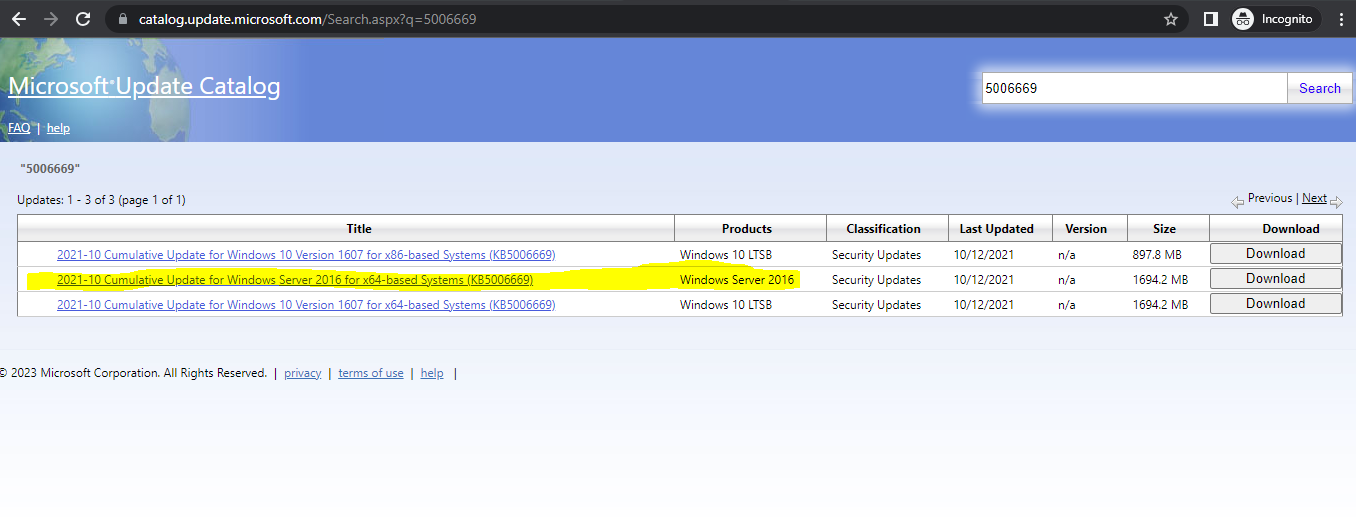
Task: Open the side panel icon
Action: coord(1210,19)
